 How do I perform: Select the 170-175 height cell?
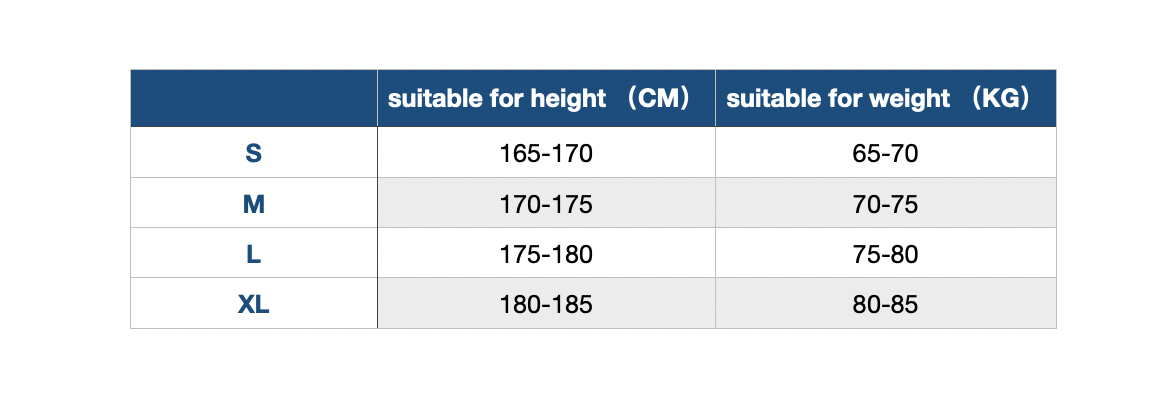coord(546,204)
